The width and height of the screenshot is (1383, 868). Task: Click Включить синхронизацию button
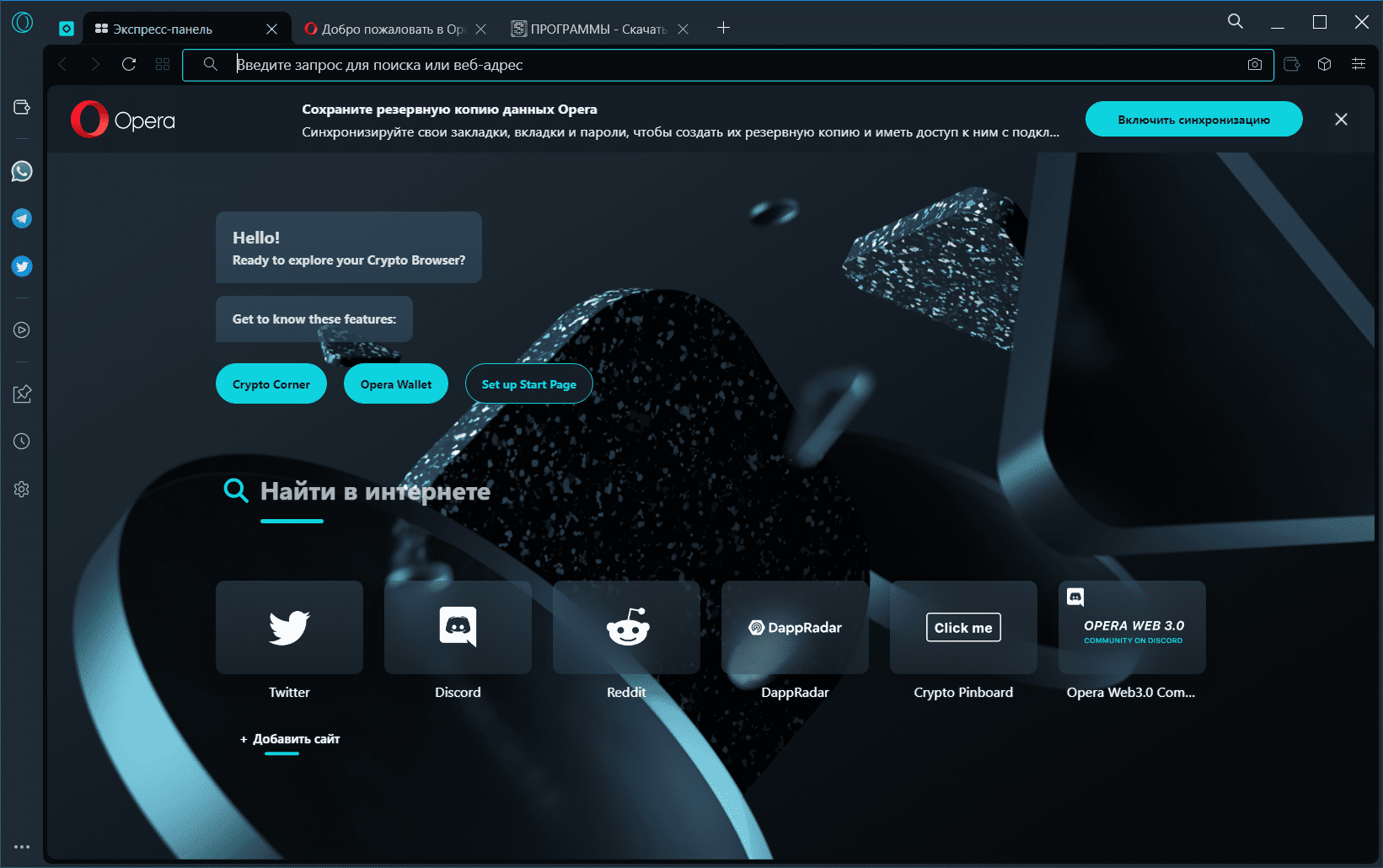click(1193, 120)
